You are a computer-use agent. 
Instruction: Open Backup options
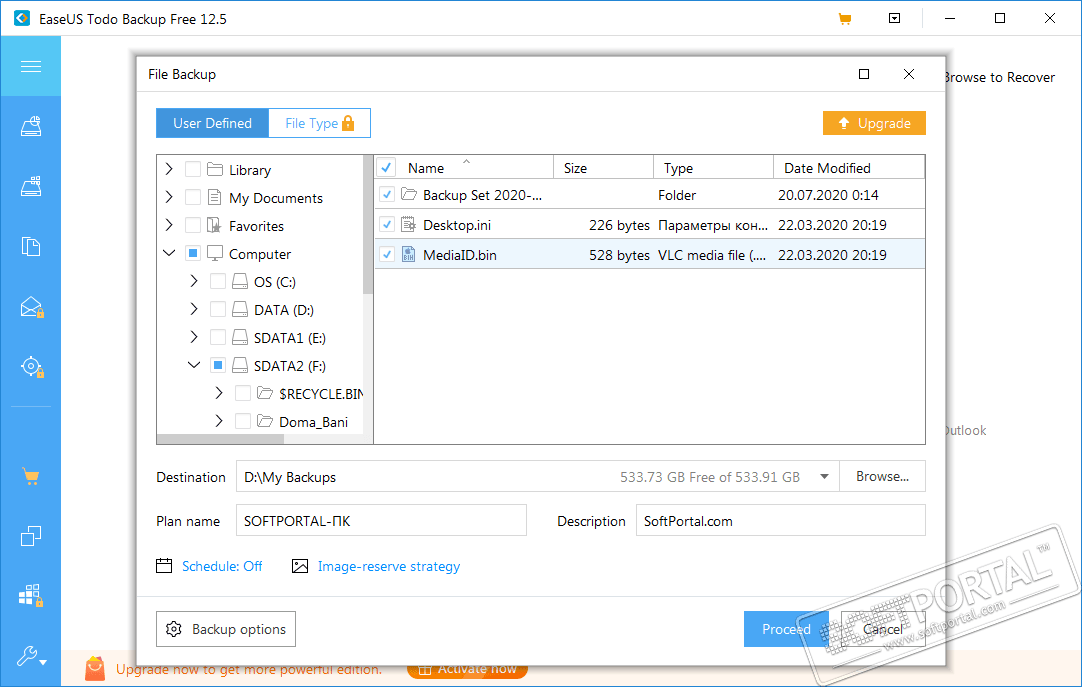226,629
